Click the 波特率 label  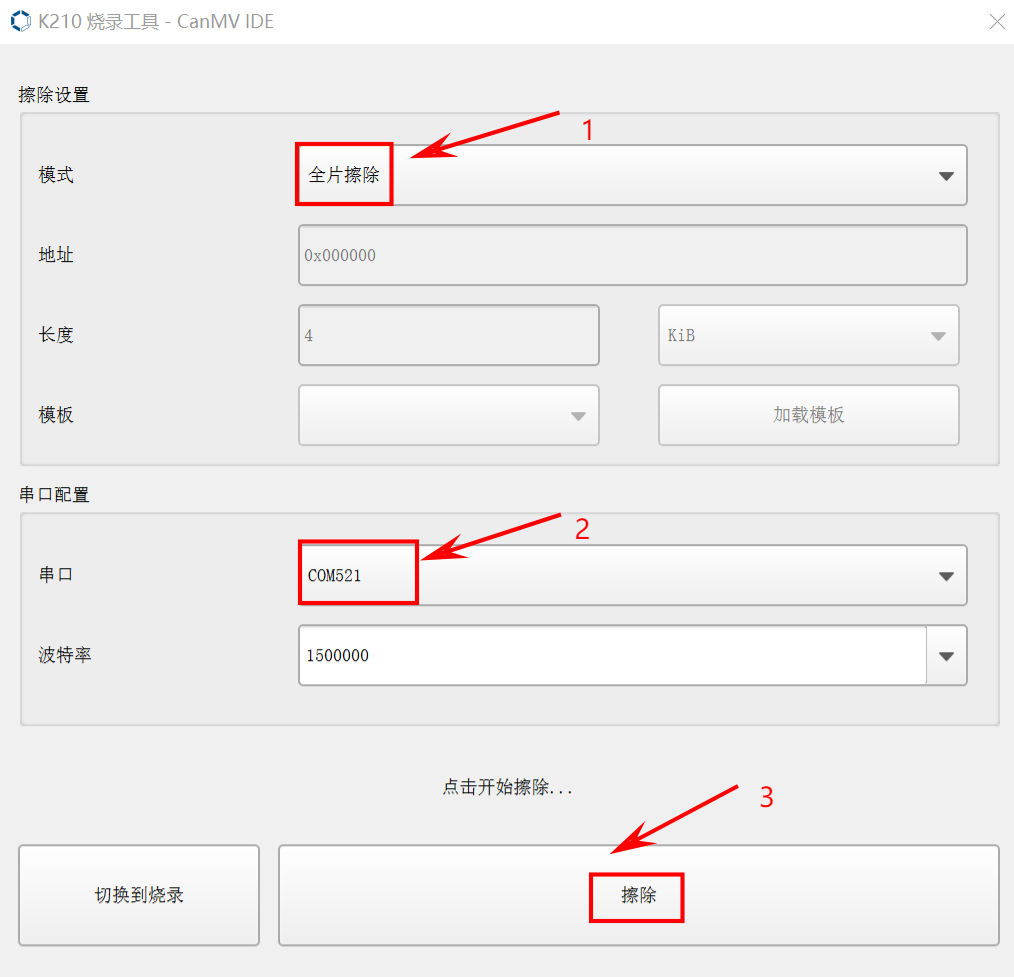(65, 655)
